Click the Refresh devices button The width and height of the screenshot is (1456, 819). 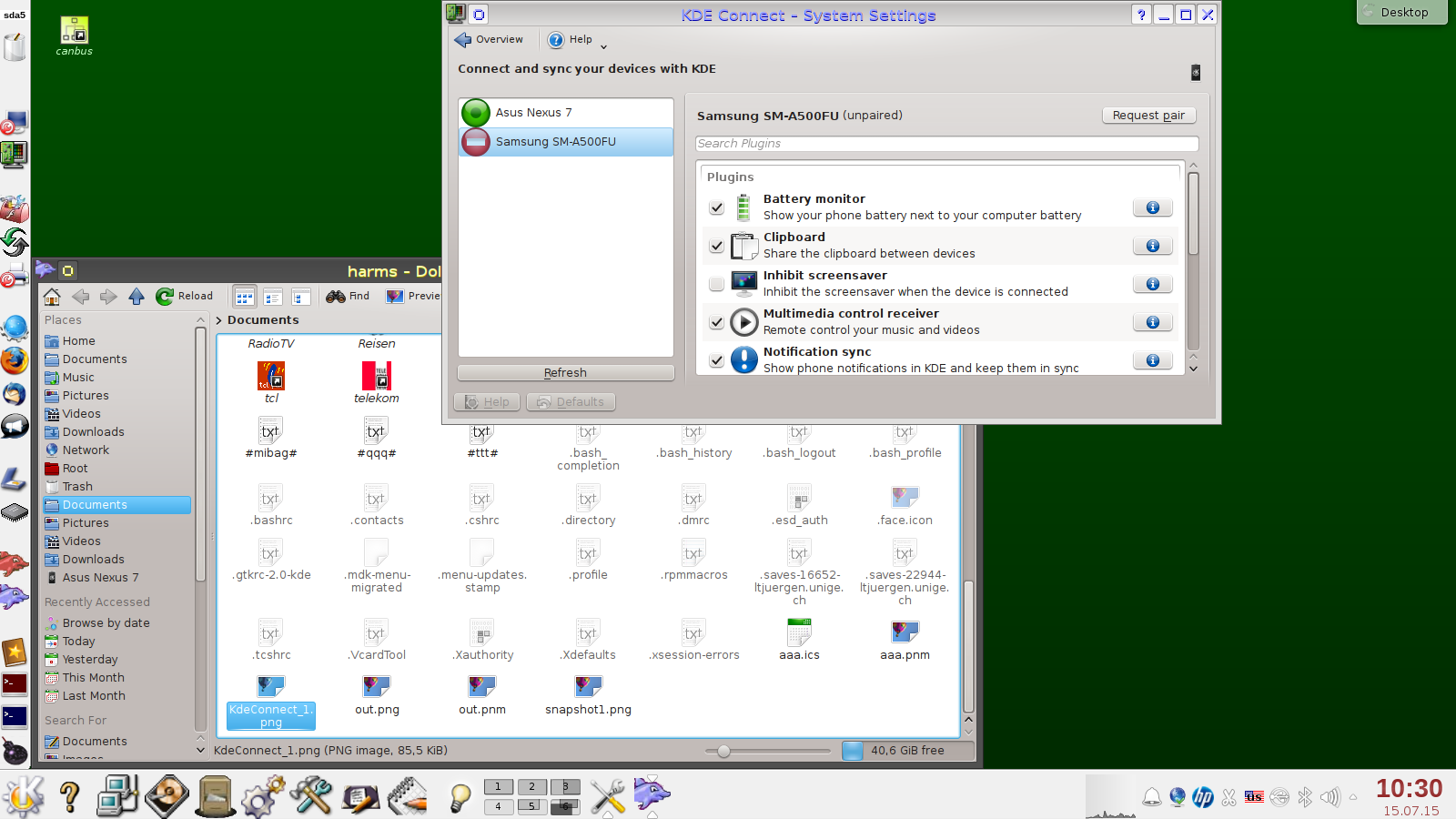[565, 373]
